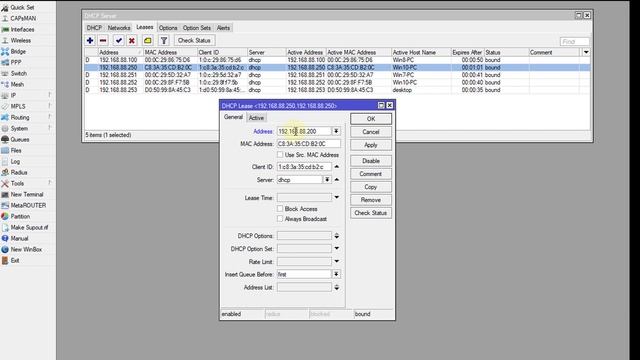Switch to DHCP tab in DHCP Server window
This screenshot has width=640, height=360.
94,28
